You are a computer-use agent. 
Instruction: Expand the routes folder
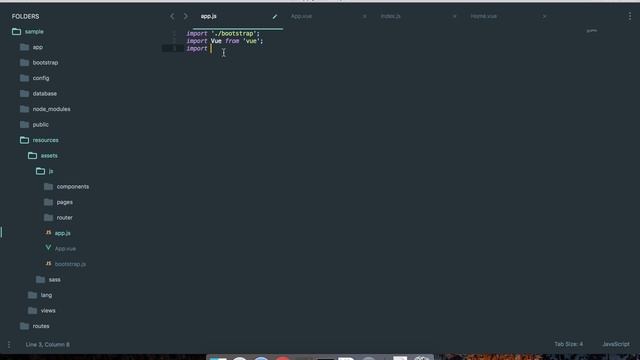[41, 326]
